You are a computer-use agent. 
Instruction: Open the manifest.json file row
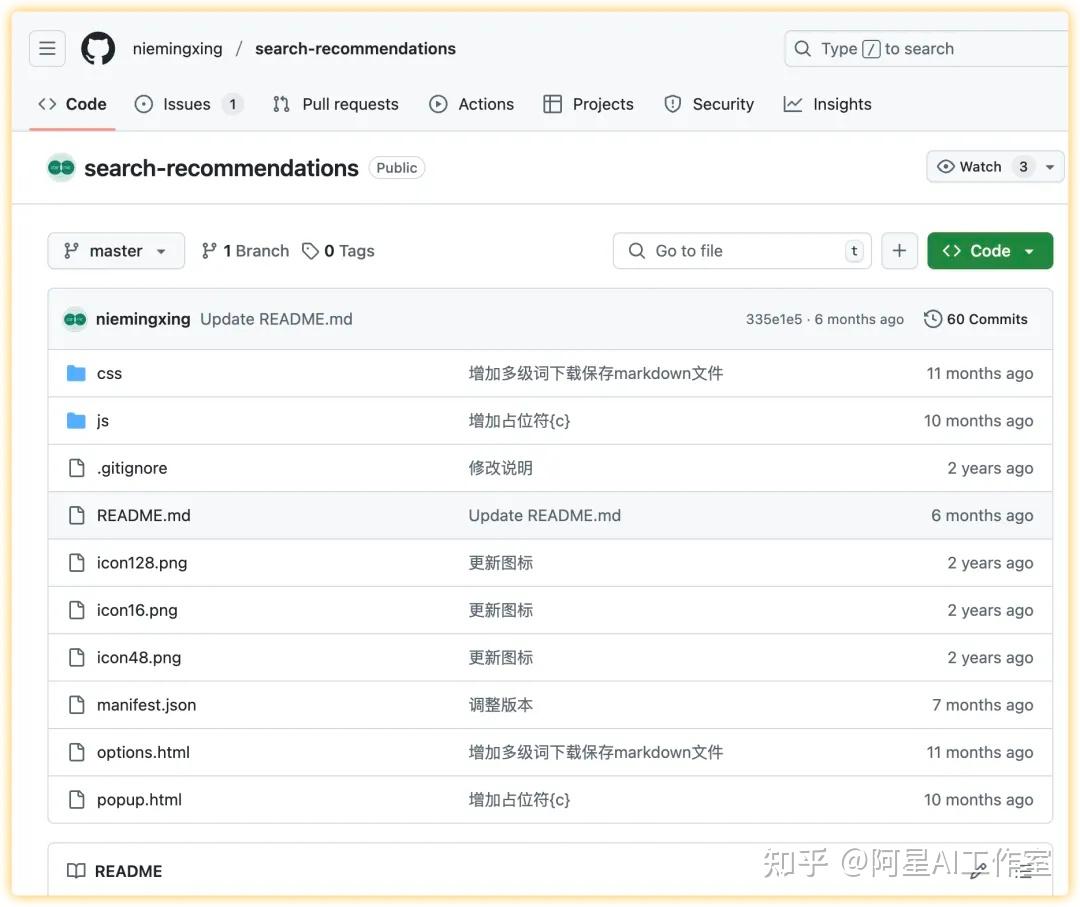(x=146, y=704)
